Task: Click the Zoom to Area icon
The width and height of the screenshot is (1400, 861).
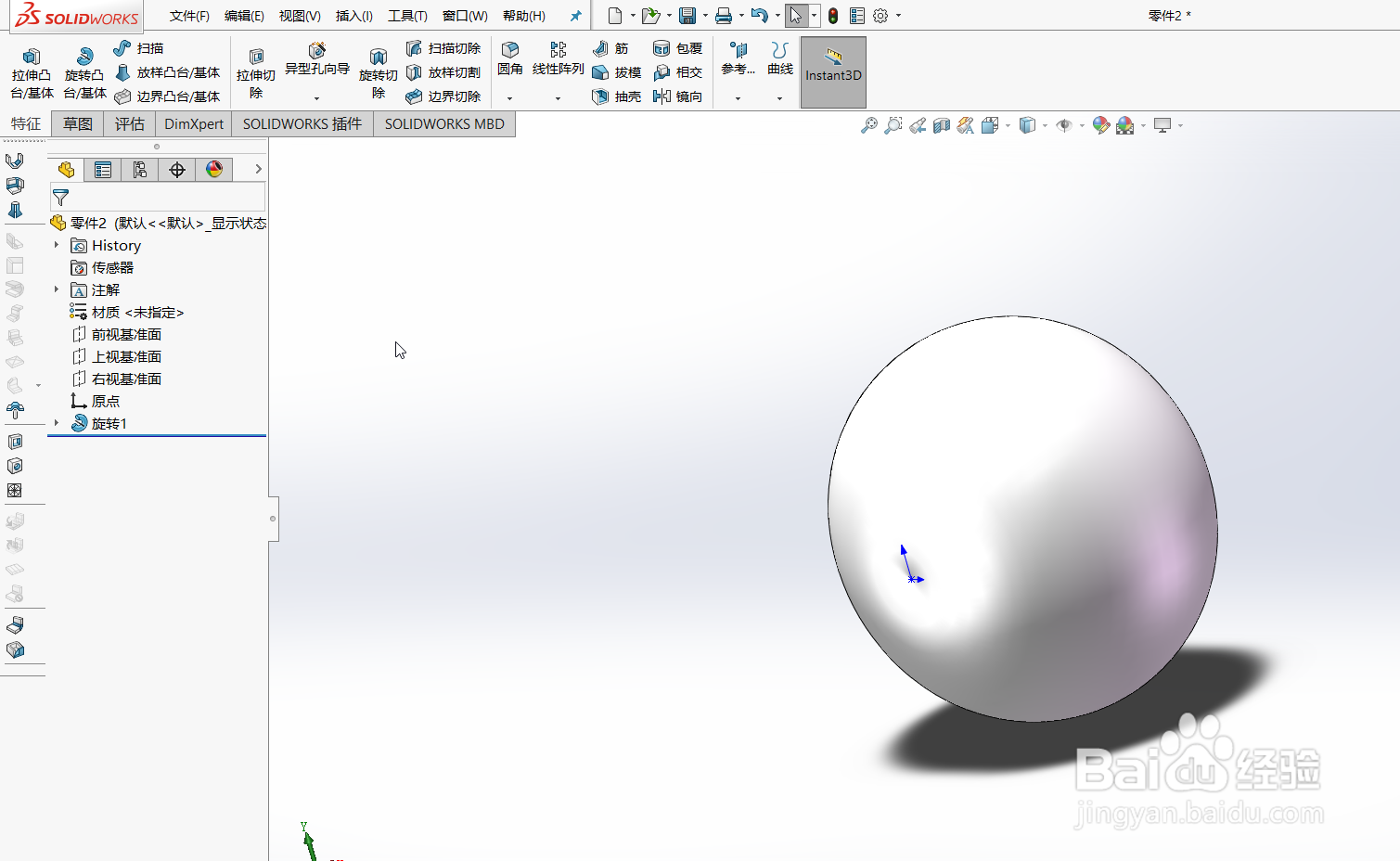Action: [x=893, y=125]
